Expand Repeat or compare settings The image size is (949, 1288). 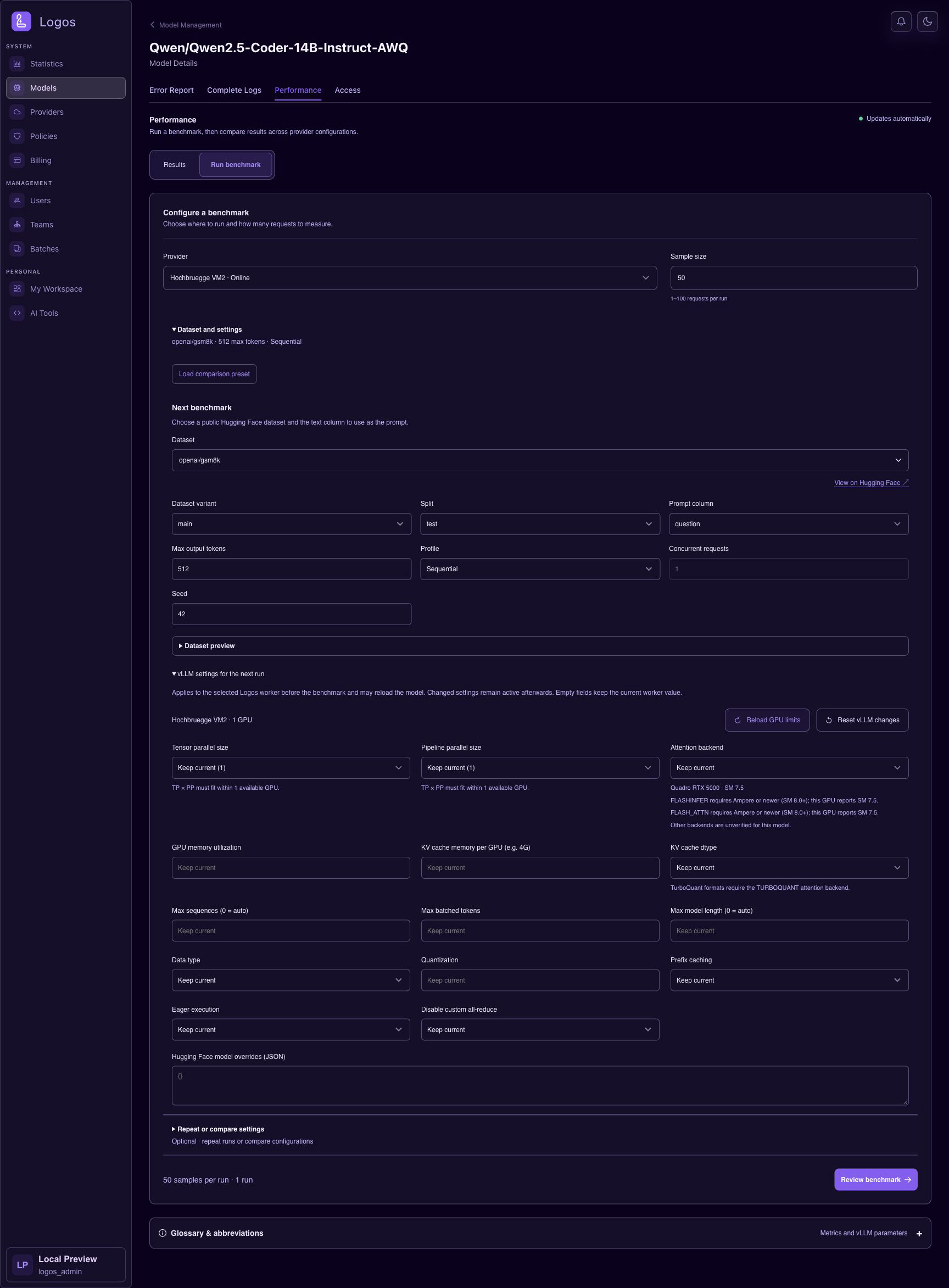click(x=217, y=1129)
